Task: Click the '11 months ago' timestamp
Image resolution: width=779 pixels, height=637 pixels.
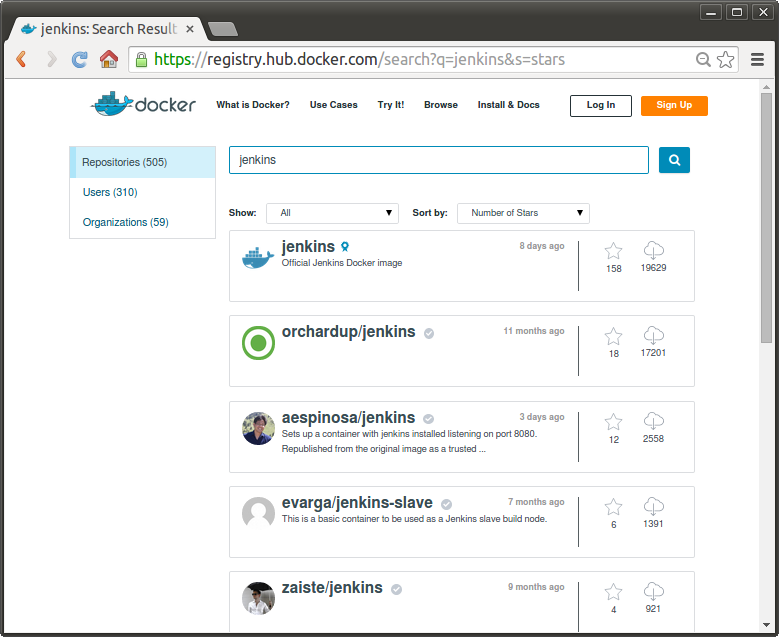Action: (534, 331)
